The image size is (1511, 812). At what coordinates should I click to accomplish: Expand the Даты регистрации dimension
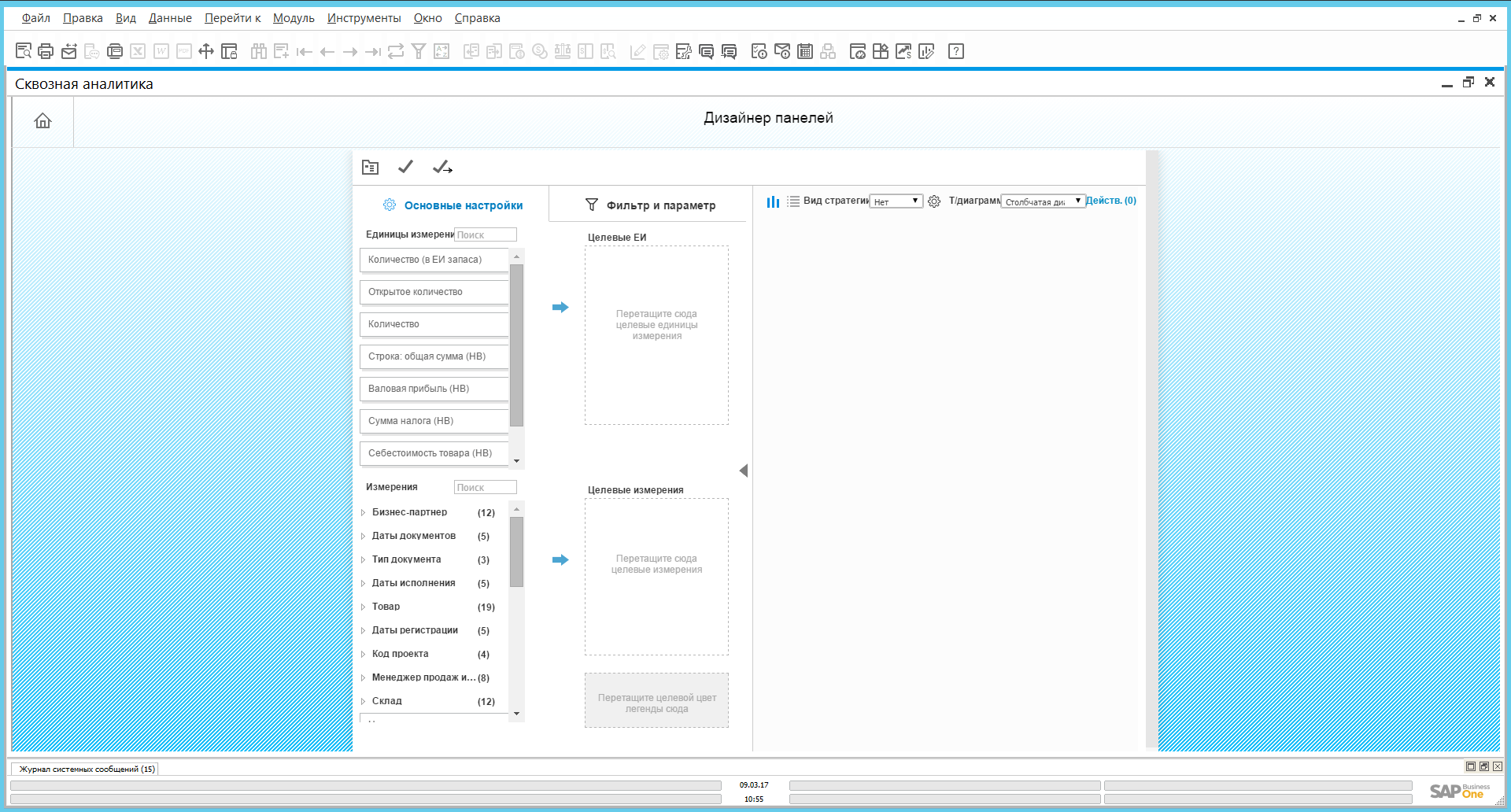click(x=363, y=630)
